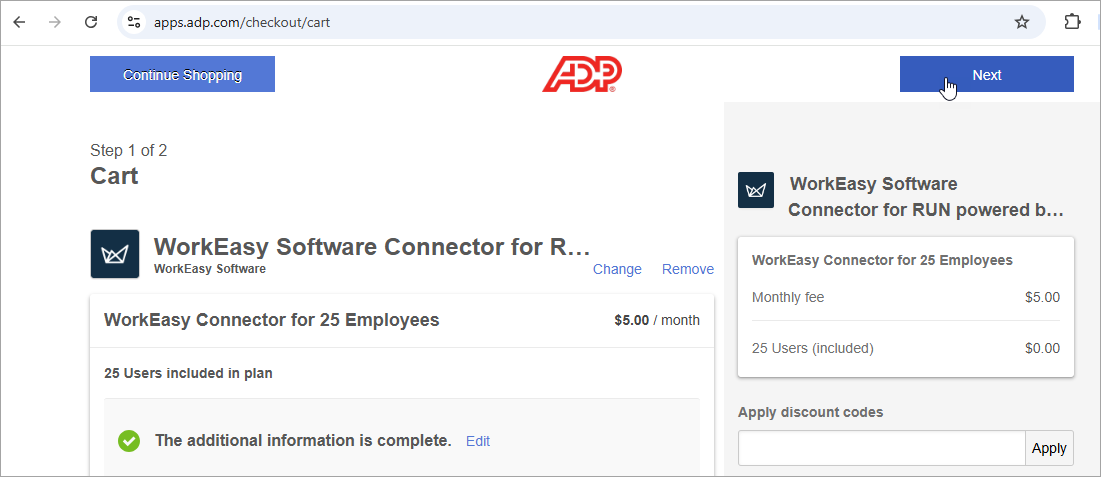The height and width of the screenshot is (477, 1101).
Task: Click '25 Users included in plan' text
Action: pyautogui.click(x=188, y=374)
